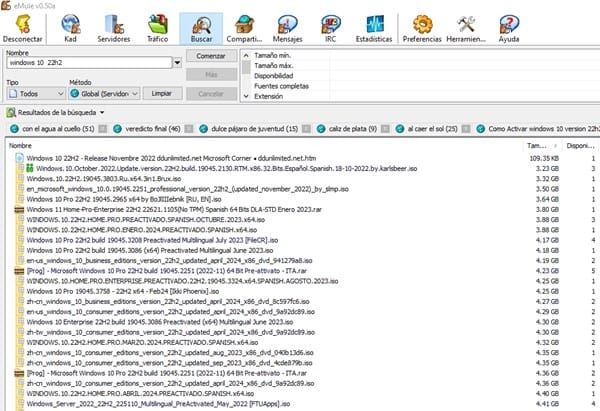The height and width of the screenshot is (411, 600).
Task: Click the Limpiar button
Action: pyautogui.click(x=161, y=93)
